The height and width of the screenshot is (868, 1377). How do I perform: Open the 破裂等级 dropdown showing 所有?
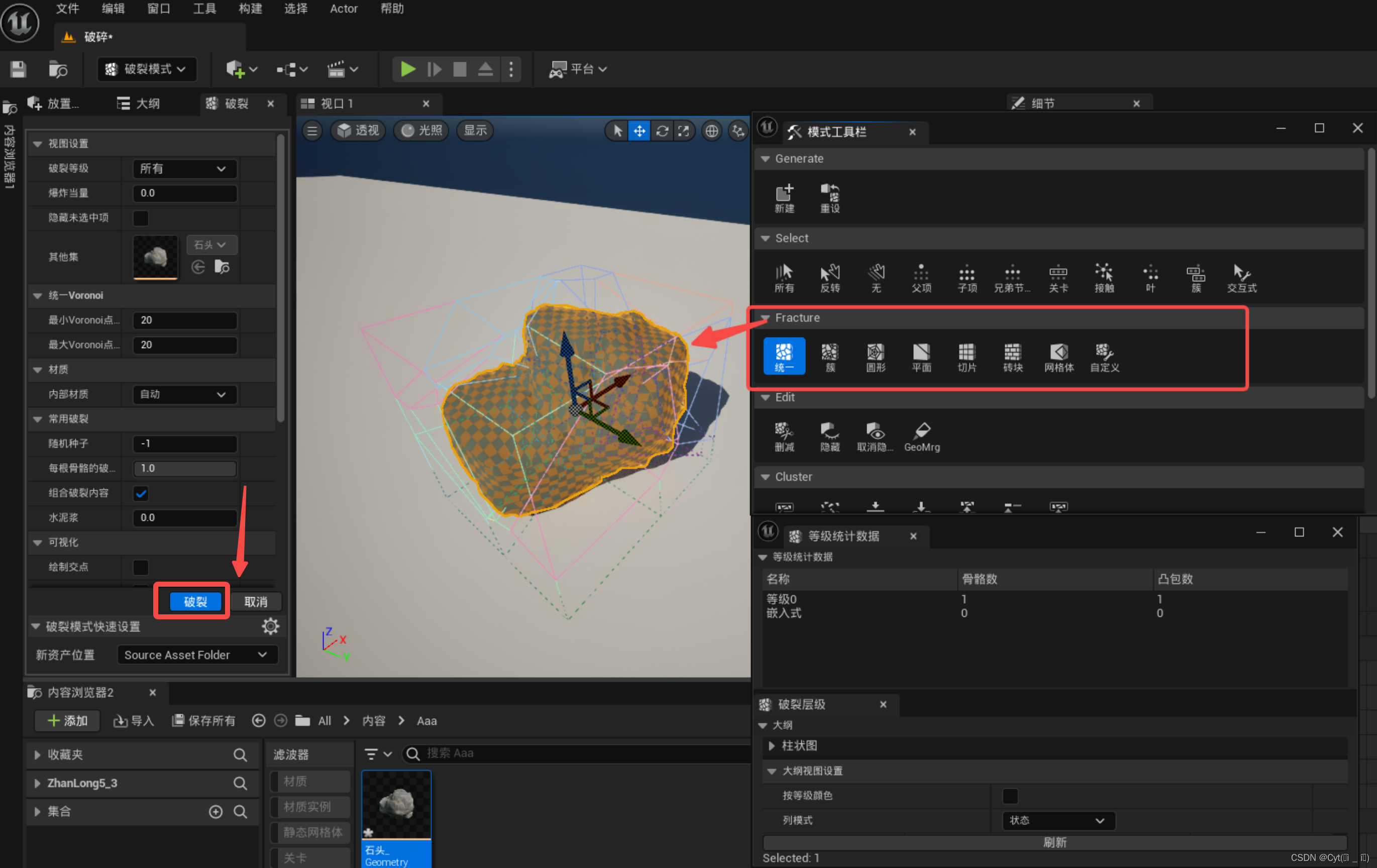coord(184,168)
